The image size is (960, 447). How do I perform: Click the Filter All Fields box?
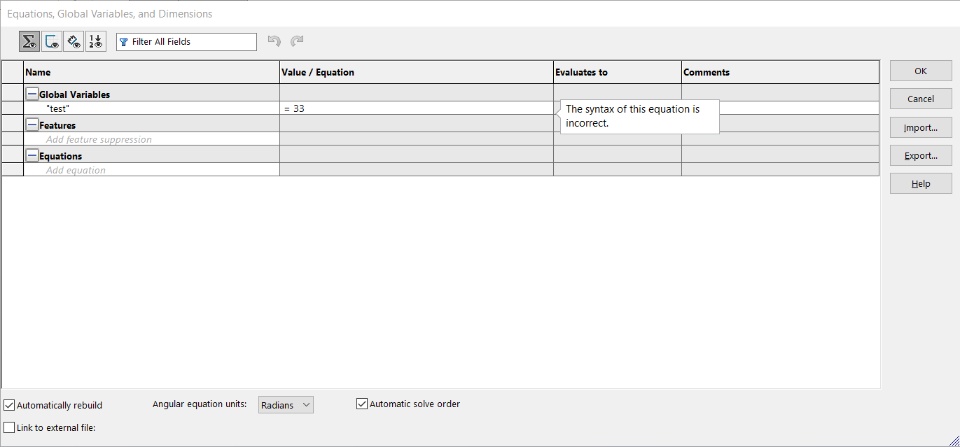click(186, 42)
